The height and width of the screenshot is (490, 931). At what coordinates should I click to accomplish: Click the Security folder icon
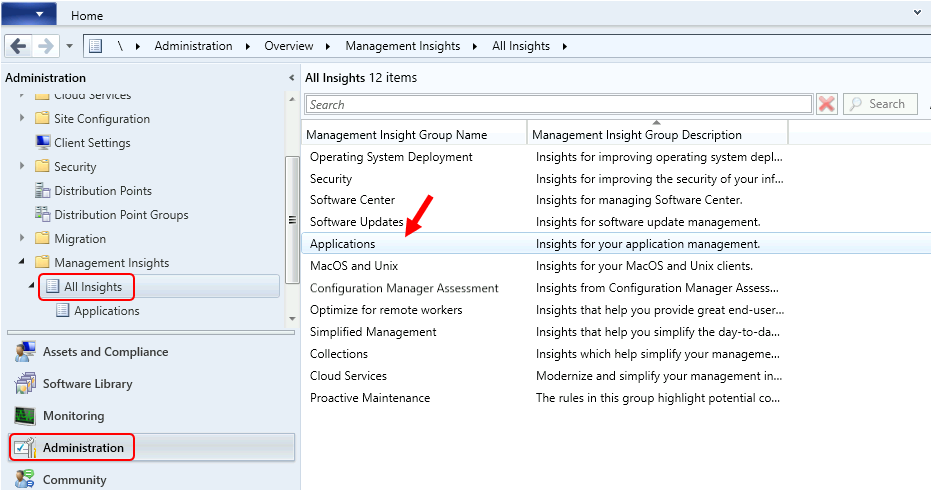(x=42, y=166)
